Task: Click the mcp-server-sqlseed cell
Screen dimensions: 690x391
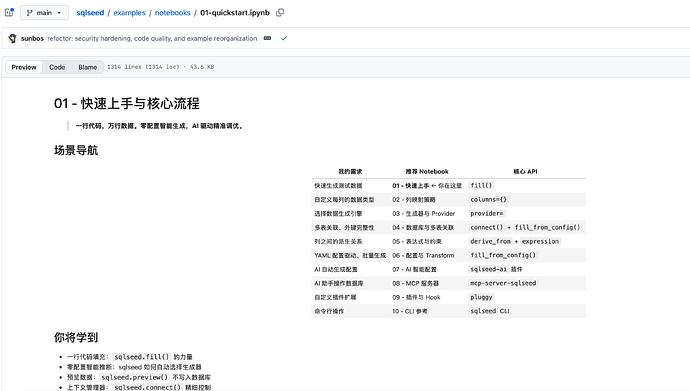Action: tap(503, 283)
